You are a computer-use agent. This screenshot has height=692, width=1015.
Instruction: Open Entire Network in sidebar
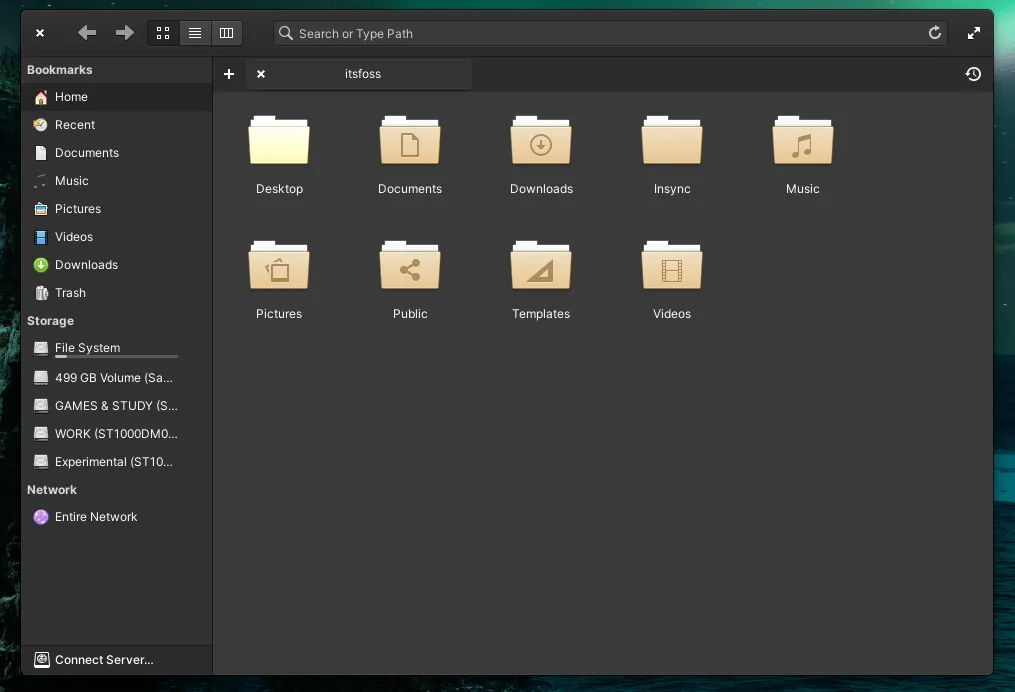96,517
